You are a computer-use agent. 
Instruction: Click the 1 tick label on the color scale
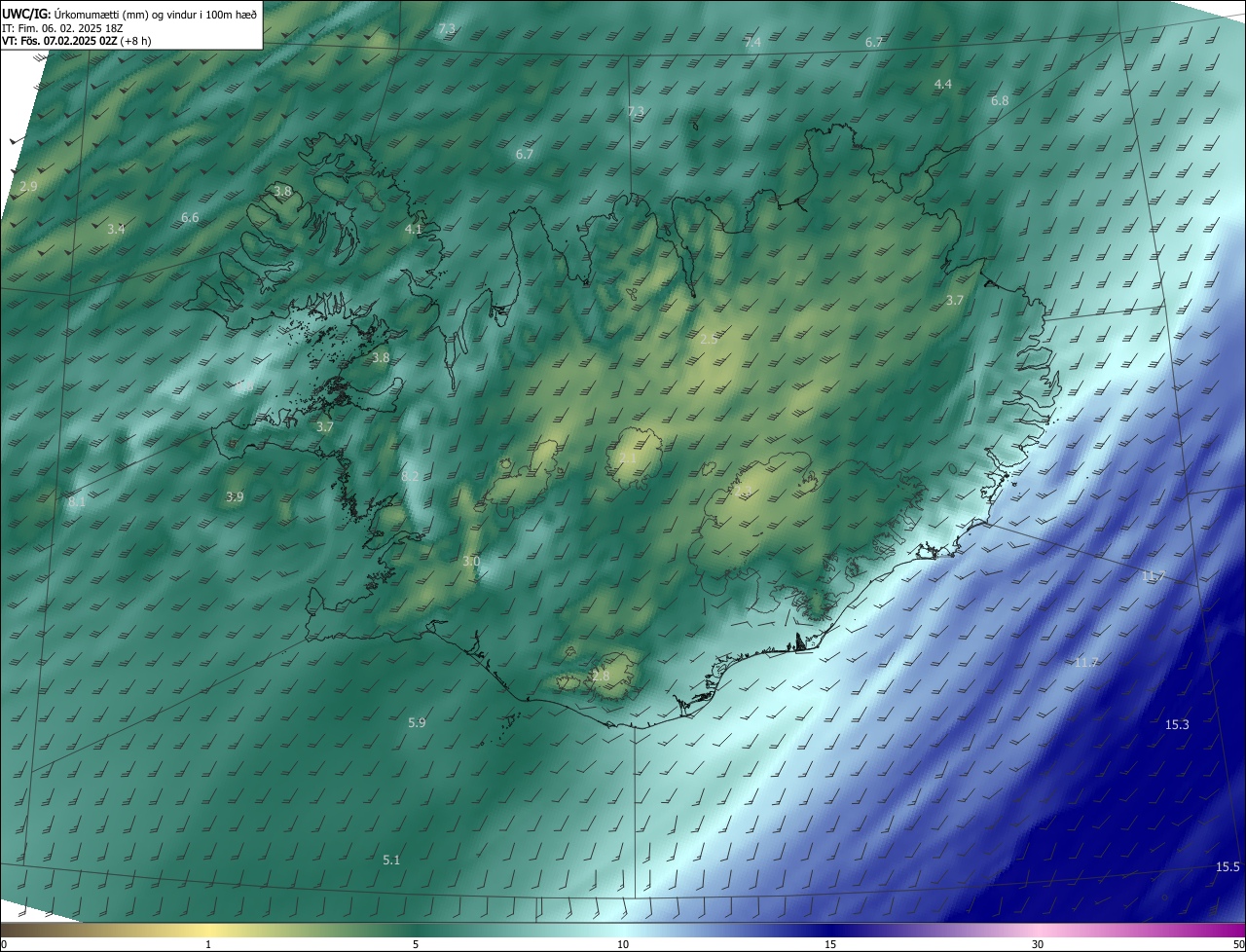(x=208, y=944)
